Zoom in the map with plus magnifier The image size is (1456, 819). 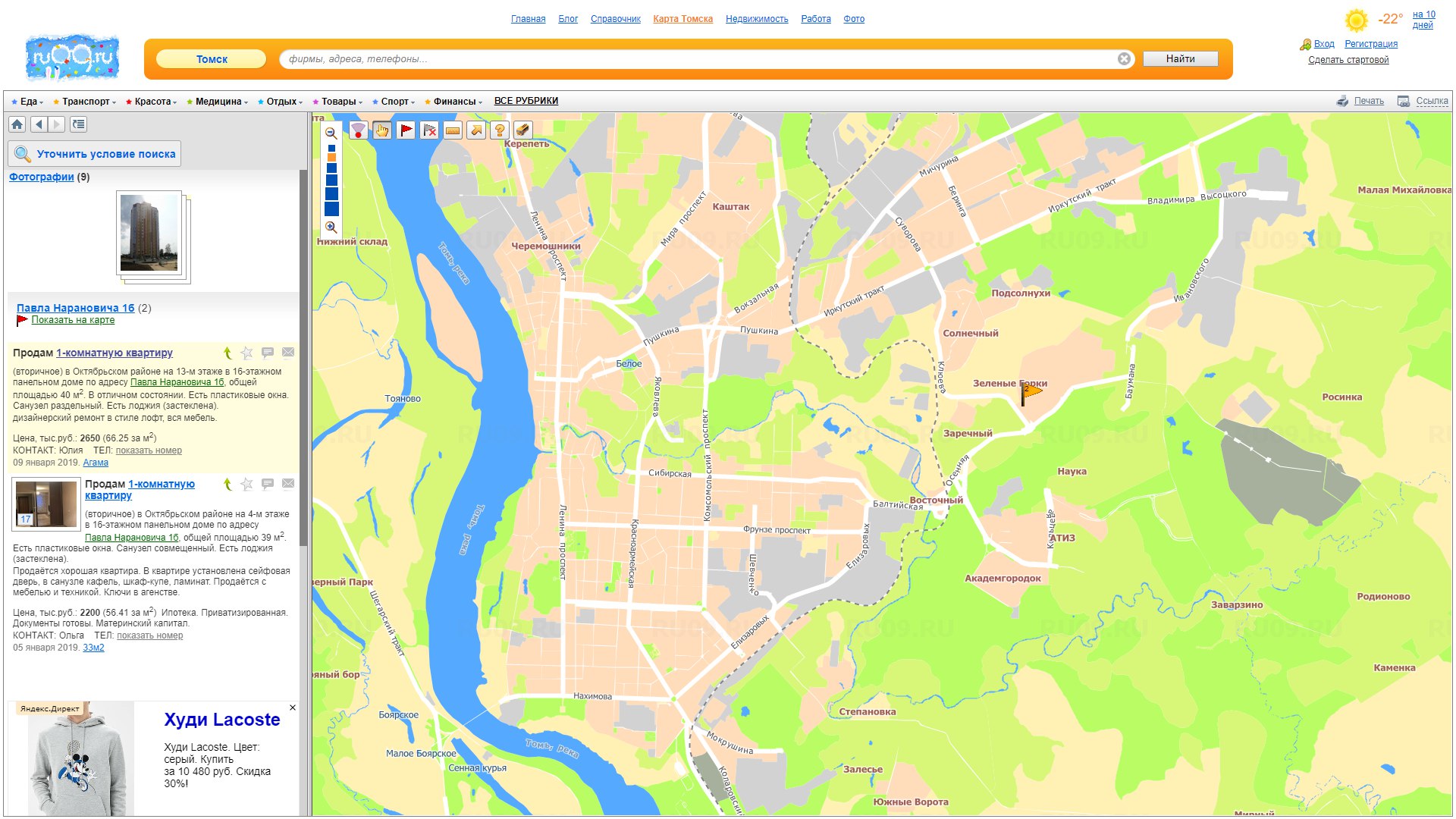pyautogui.click(x=331, y=227)
